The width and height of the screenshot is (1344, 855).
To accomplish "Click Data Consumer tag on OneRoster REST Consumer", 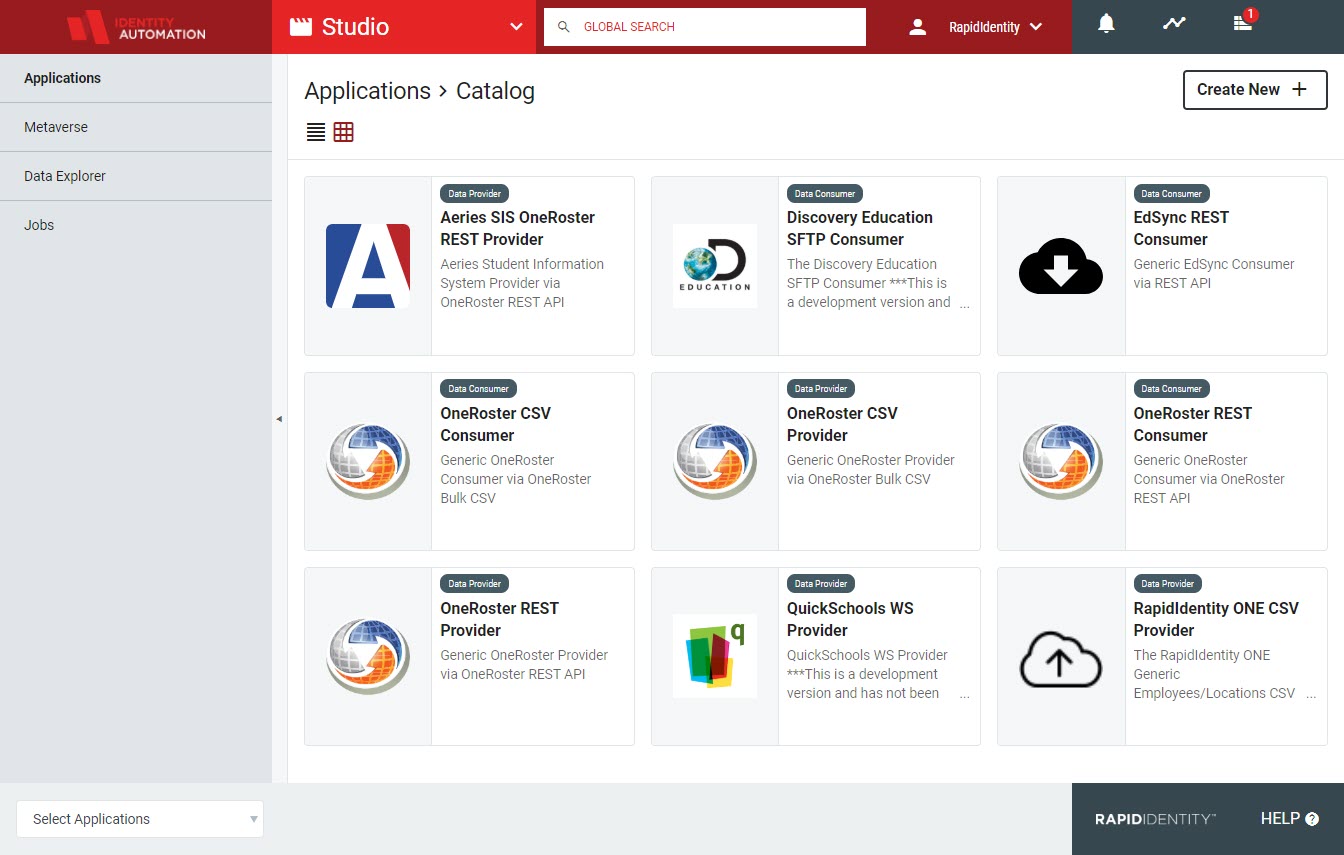I will pyautogui.click(x=1172, y=388).
